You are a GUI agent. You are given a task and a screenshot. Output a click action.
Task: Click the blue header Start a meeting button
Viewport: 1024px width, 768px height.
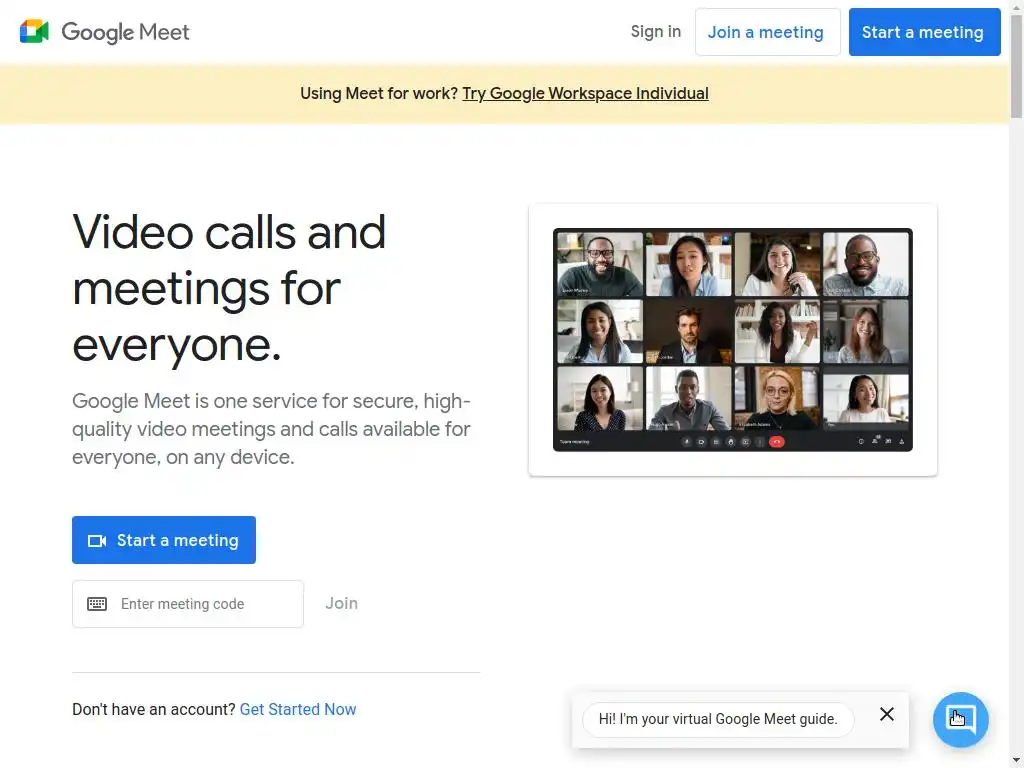924,32
